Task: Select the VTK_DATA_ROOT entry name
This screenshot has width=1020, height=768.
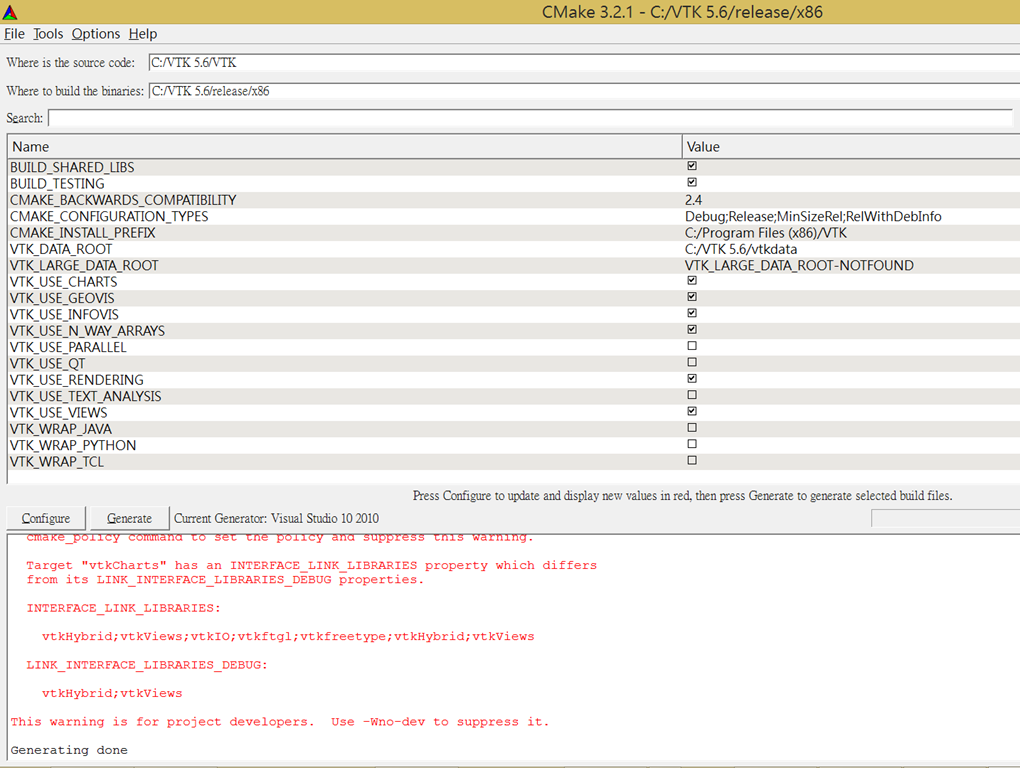Action: point(61,249)
